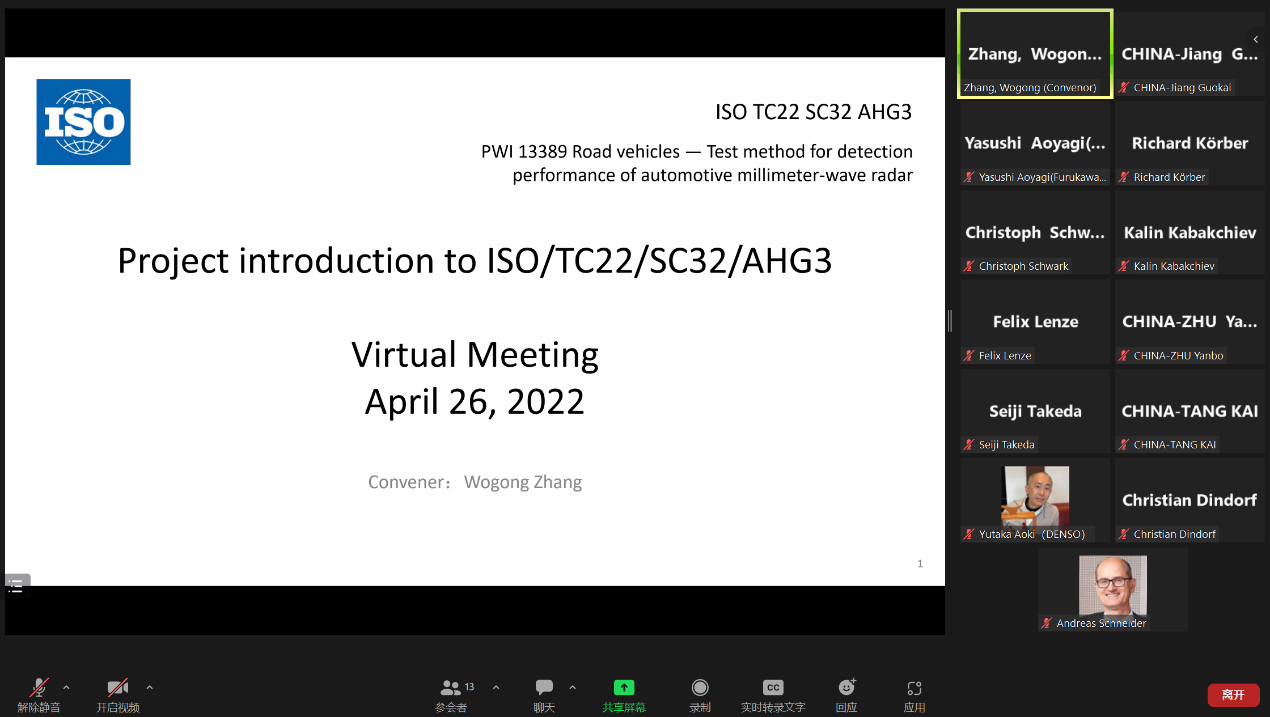Expand the arrow next to chat

tap(572, 687)
